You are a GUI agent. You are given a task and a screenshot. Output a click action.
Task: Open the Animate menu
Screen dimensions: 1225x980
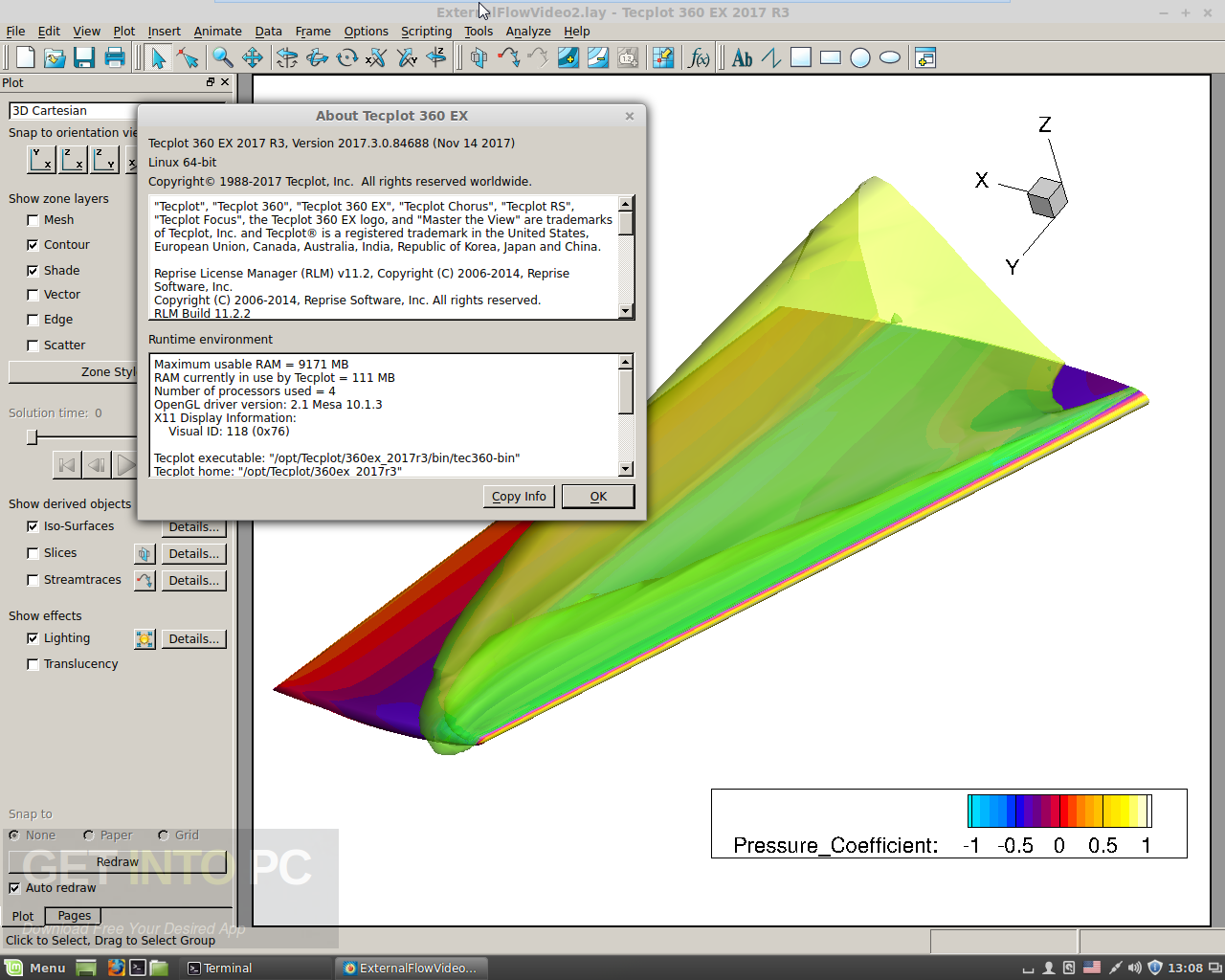point(217,32)
